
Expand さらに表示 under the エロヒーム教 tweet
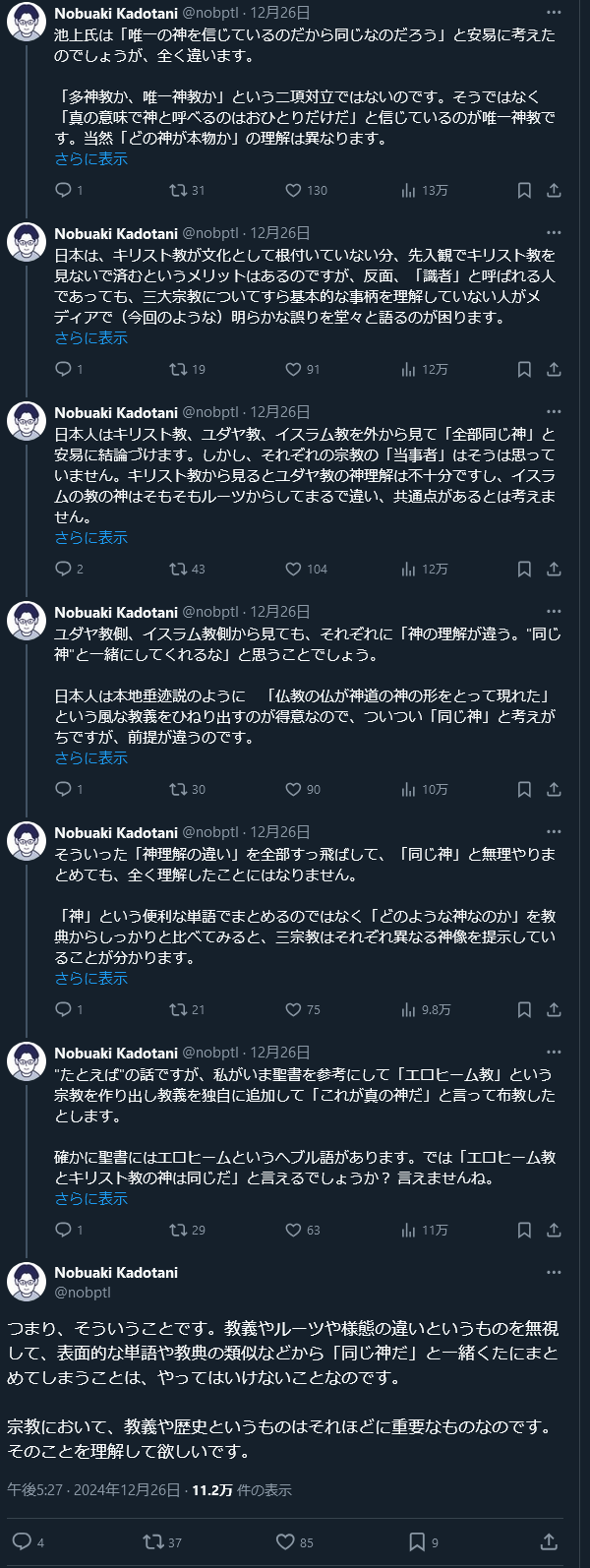click(x=90, y=1199)
